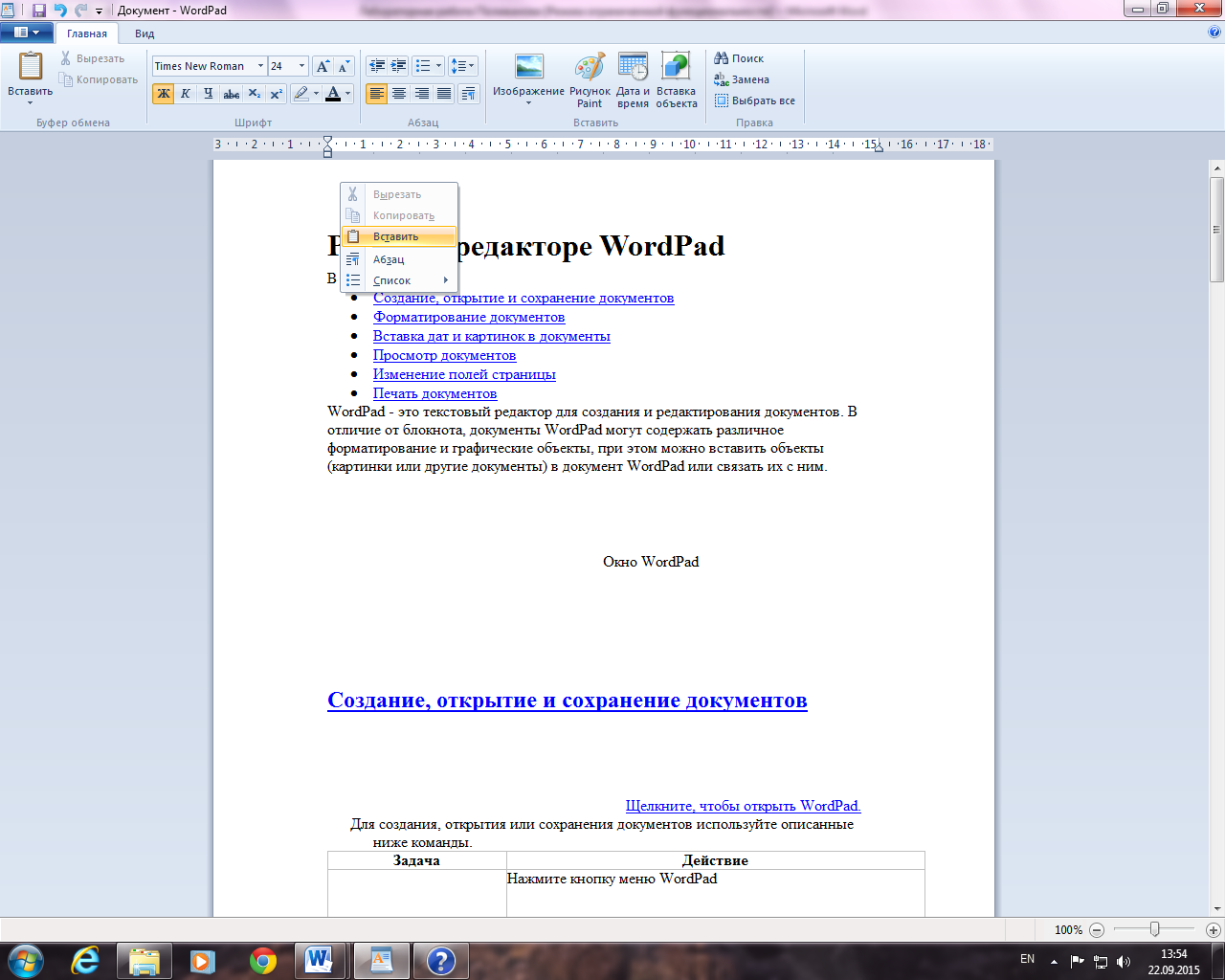The height and width of the screenshot is (980, 1225).
Task: Open Internet Explorer from taskbar
Action: pyautogui.click(x=85, y=961)
